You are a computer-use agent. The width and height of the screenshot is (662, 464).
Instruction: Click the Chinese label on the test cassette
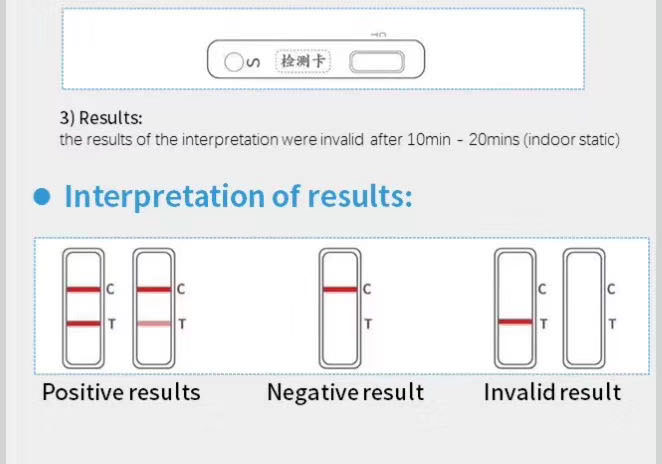click(x=303, y=61)
